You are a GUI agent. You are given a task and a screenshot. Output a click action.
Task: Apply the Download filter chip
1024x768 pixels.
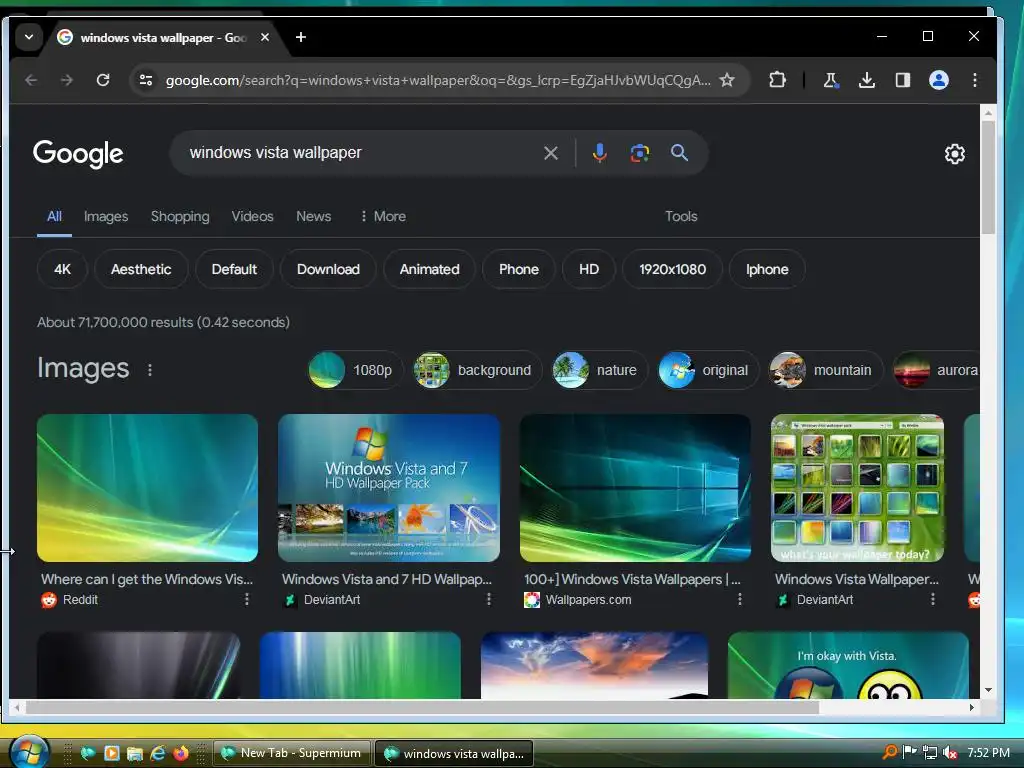click(328, 269)
